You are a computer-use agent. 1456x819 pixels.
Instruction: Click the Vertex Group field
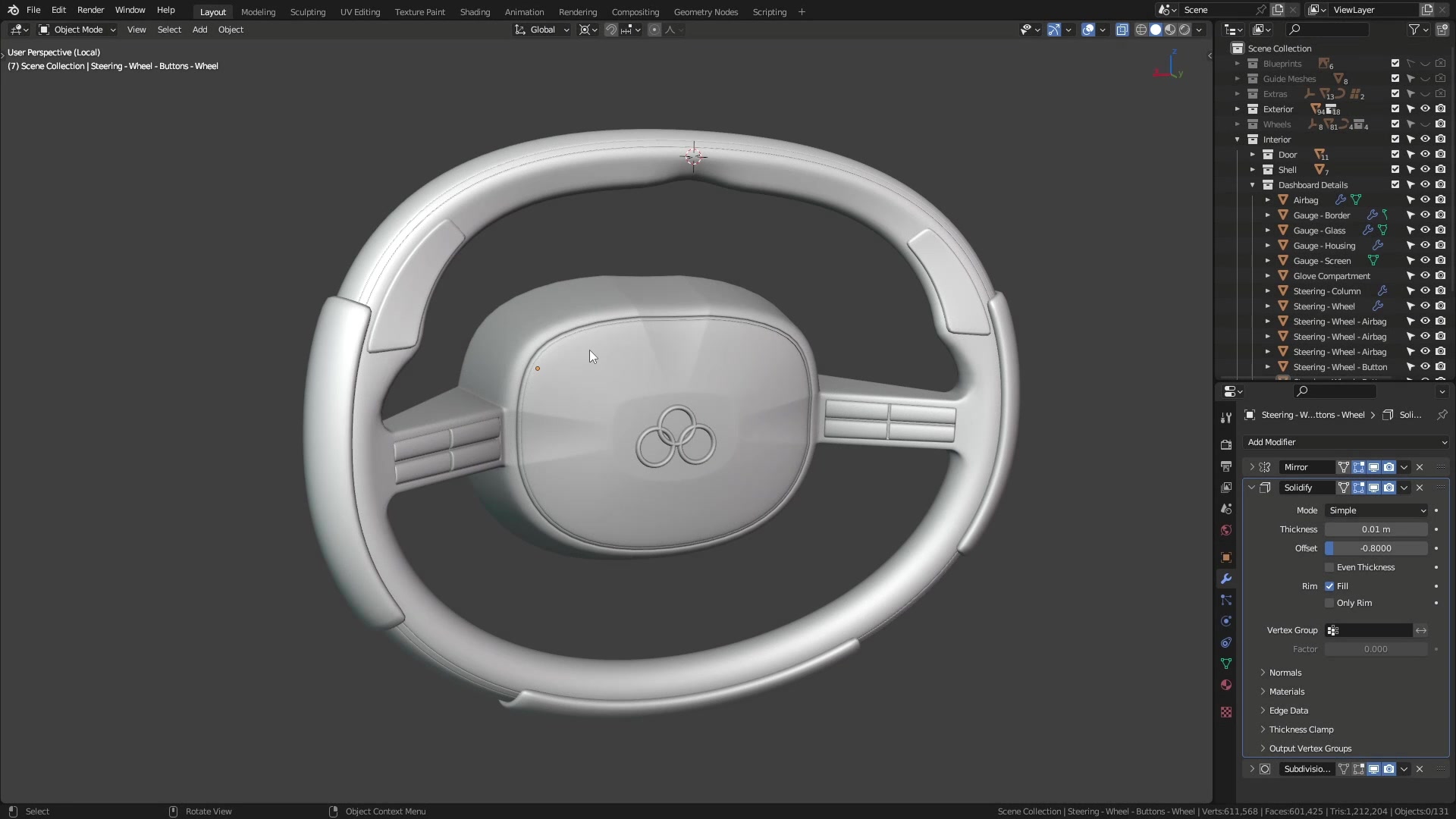pyautogui.click(x=1369, y=630)
